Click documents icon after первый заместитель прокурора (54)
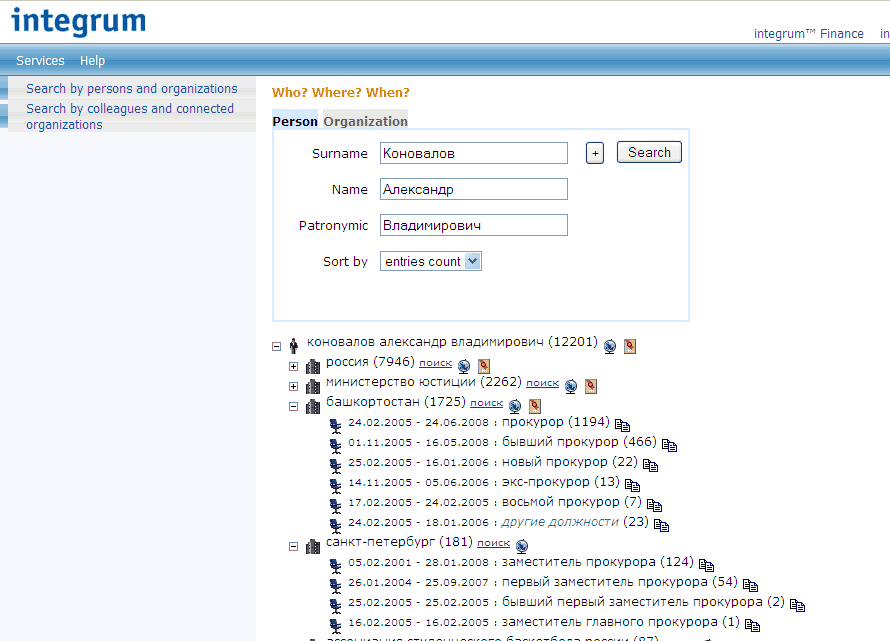This screenshot has height=641, width=890. (x=750, y=585)
